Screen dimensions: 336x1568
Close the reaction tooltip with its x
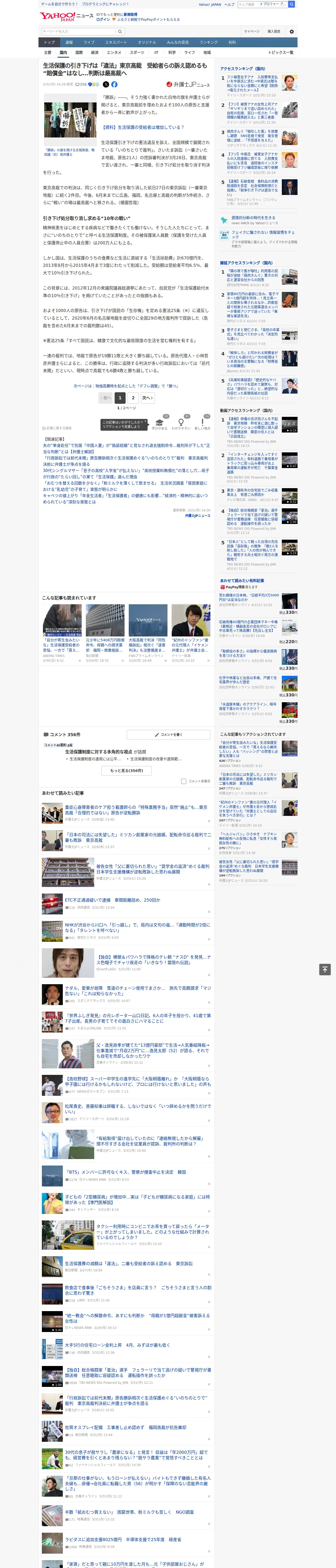pyautogui.click(x=146, y=422)
